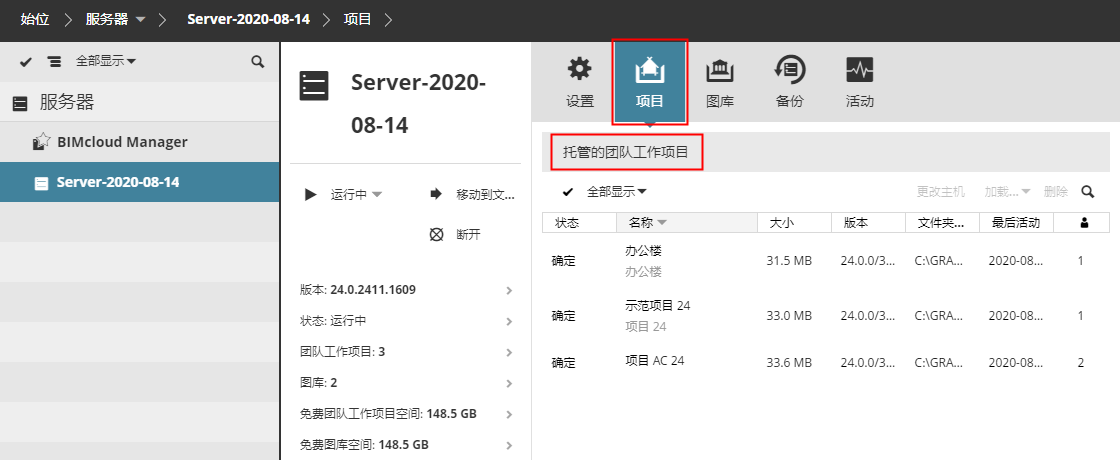Image resolution: width=1120 pixels, height=460 pixels.
Task: Click the 更改主机 change host button
Action: [x=941, y=191]
